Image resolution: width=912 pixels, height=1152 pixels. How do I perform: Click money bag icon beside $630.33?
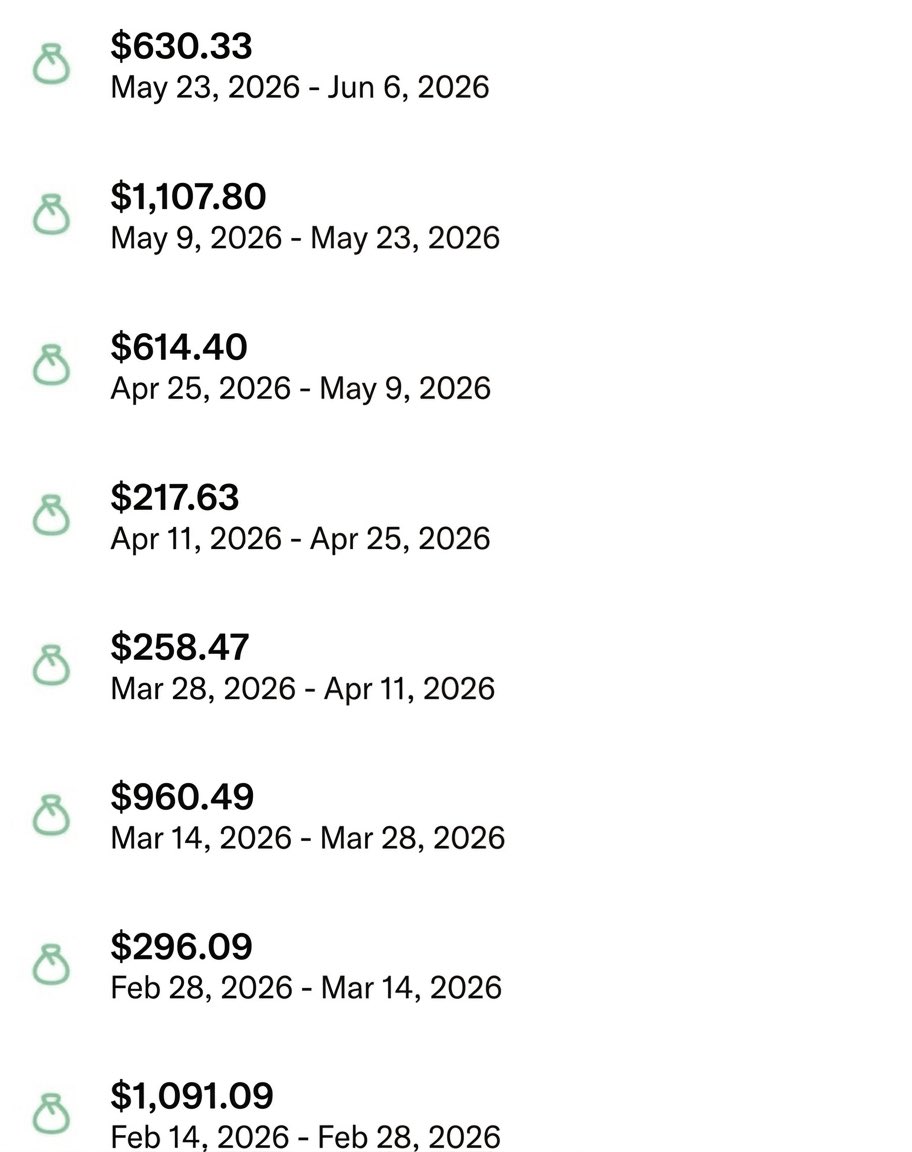51,65
